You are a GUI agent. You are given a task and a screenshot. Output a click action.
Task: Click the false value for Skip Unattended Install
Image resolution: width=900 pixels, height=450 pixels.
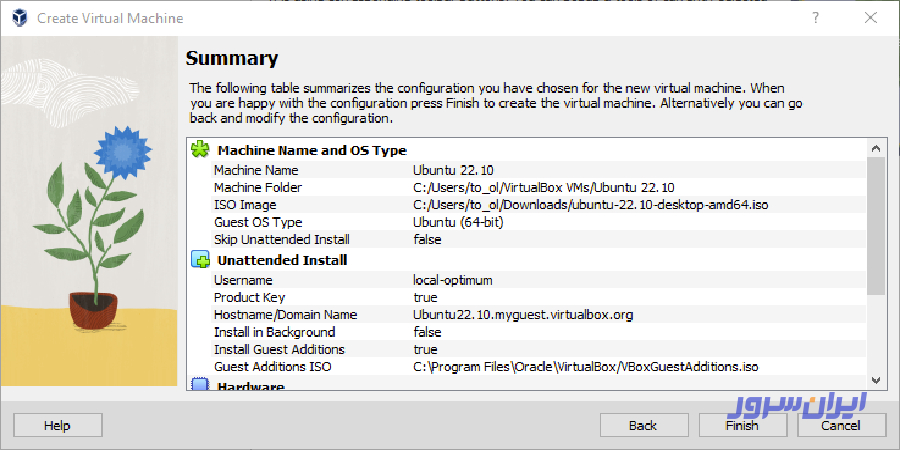(x=427, y=239)
